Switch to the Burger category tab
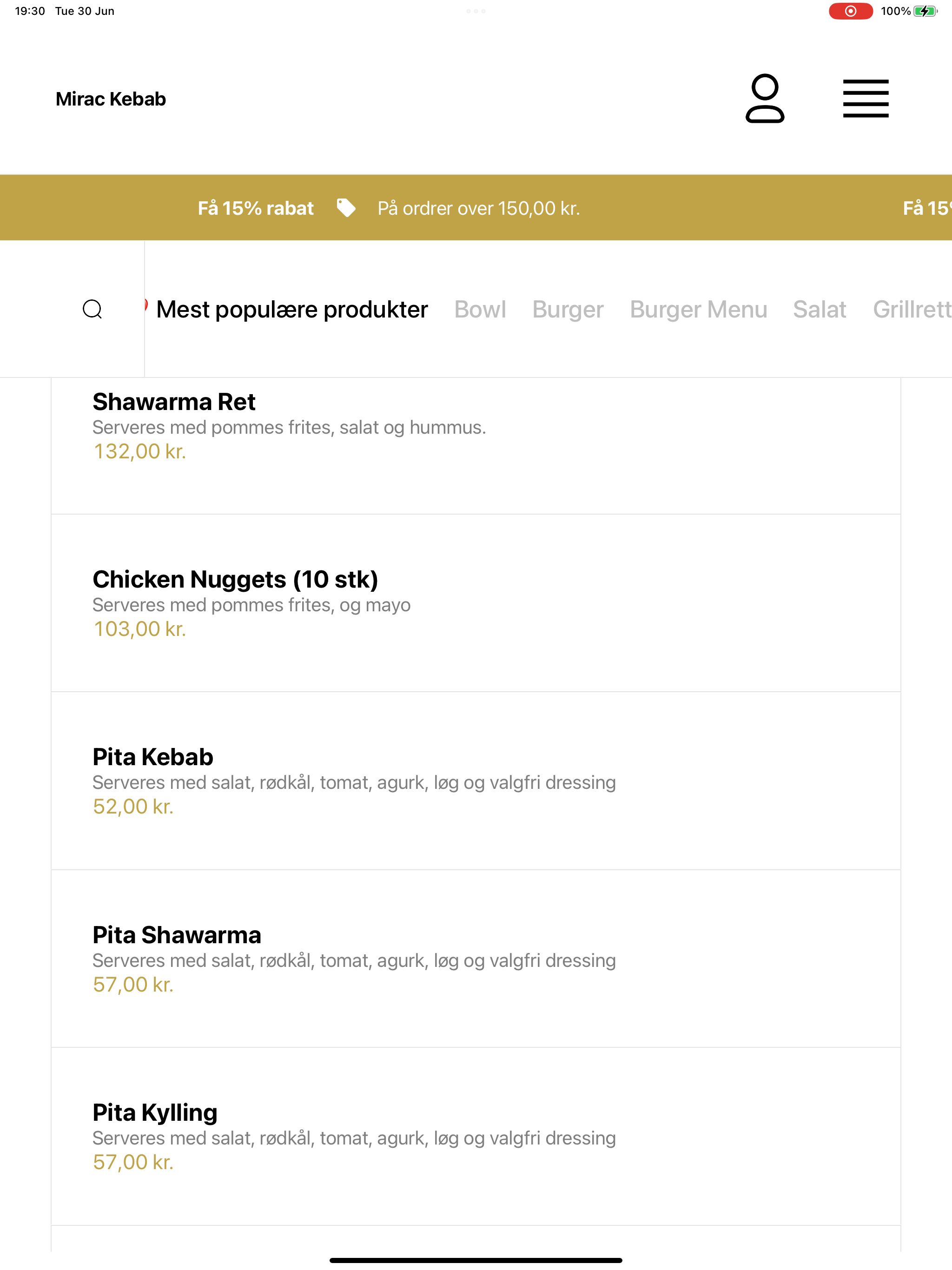 568,310
